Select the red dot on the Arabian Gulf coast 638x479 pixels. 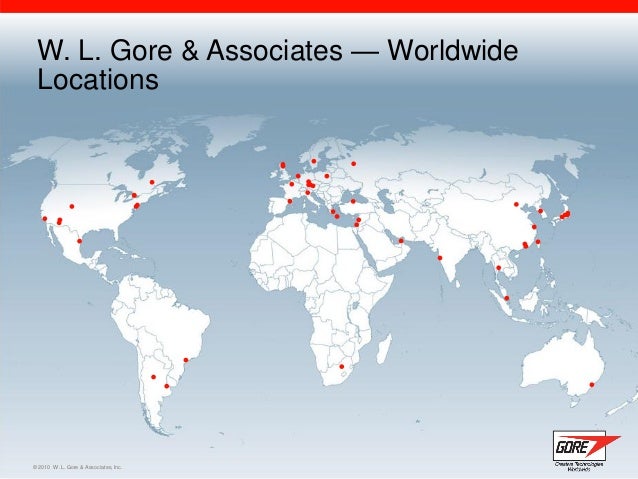click(x=401, y=241)
